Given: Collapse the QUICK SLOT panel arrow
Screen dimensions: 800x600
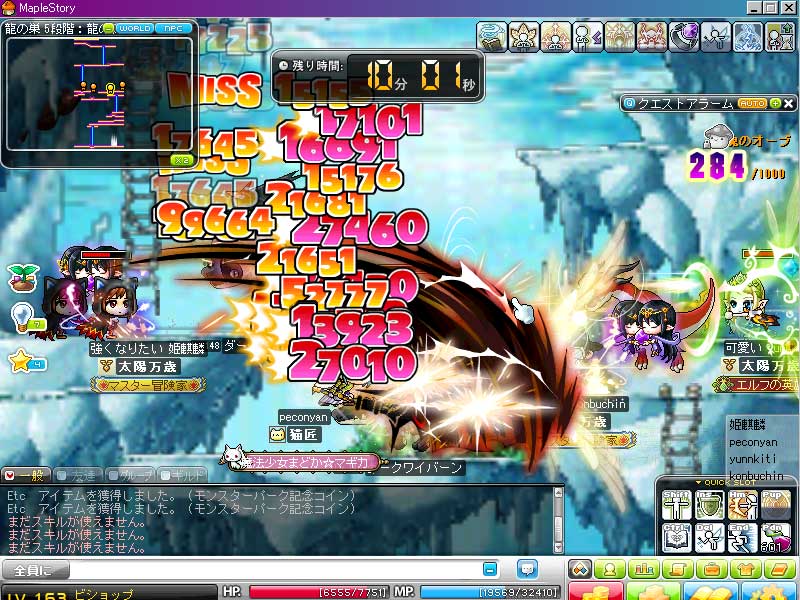Looking at the screenshot, I should point(698,483).
